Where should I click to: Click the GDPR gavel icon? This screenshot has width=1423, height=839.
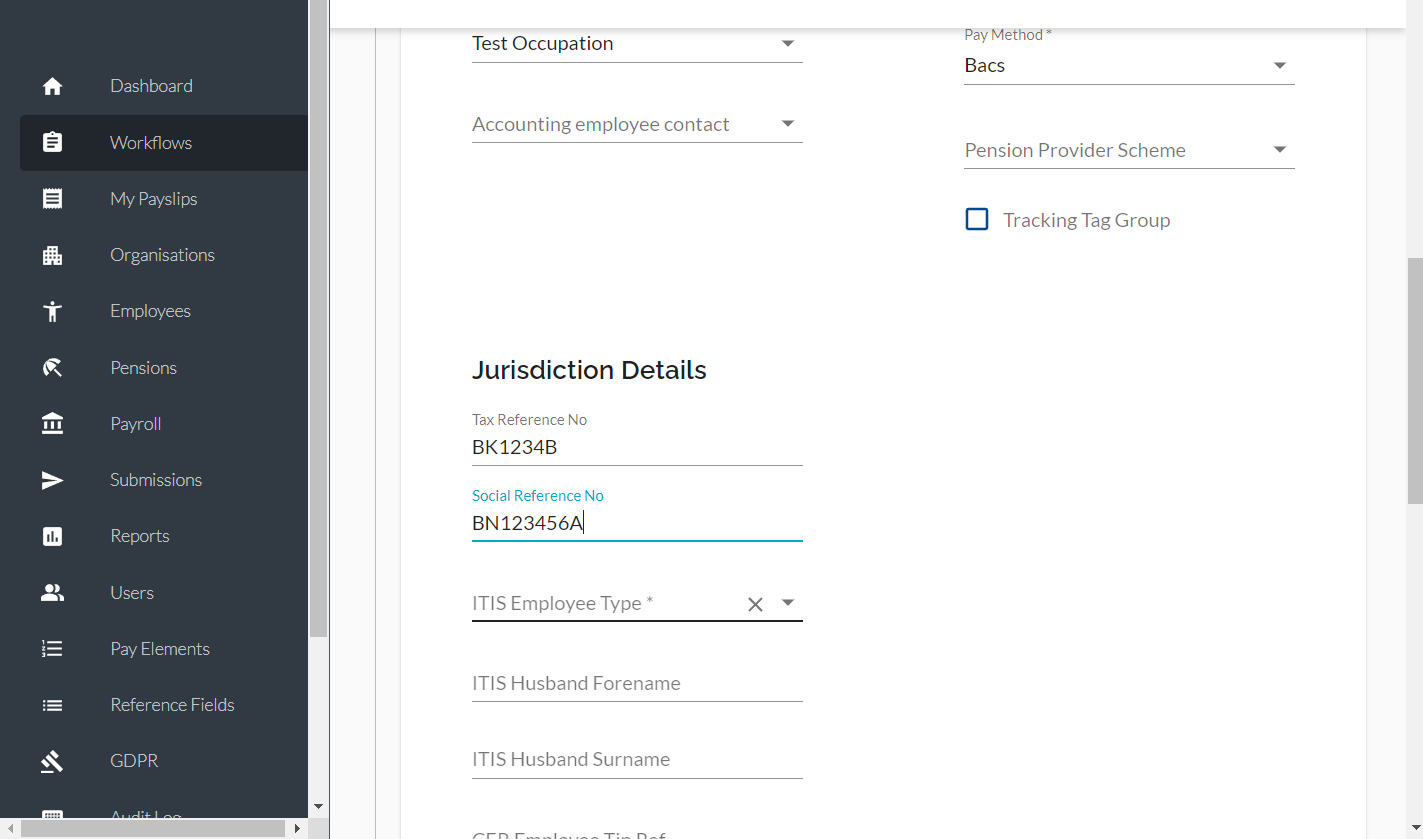pyautogui.click(x=53, y=761)
